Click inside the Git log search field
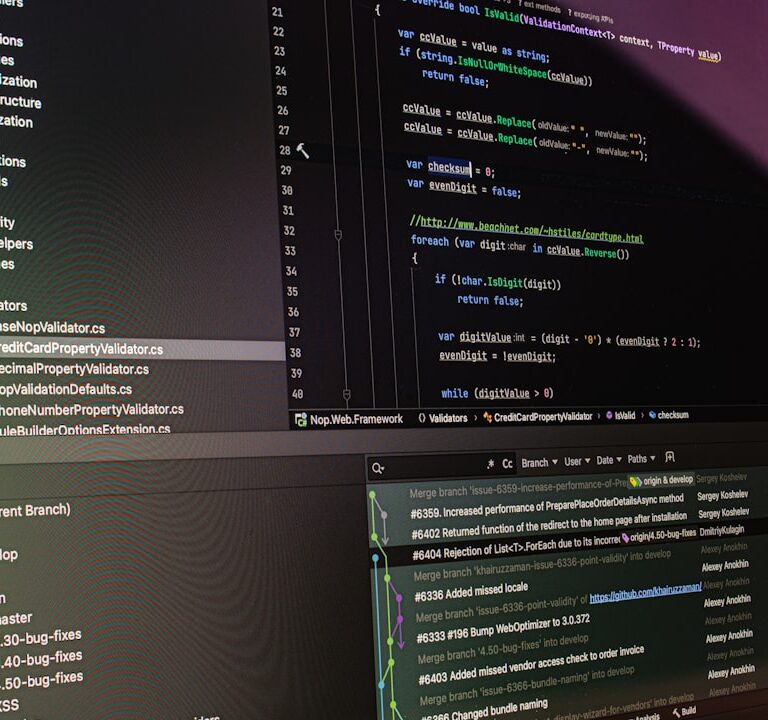 [433, 466]
